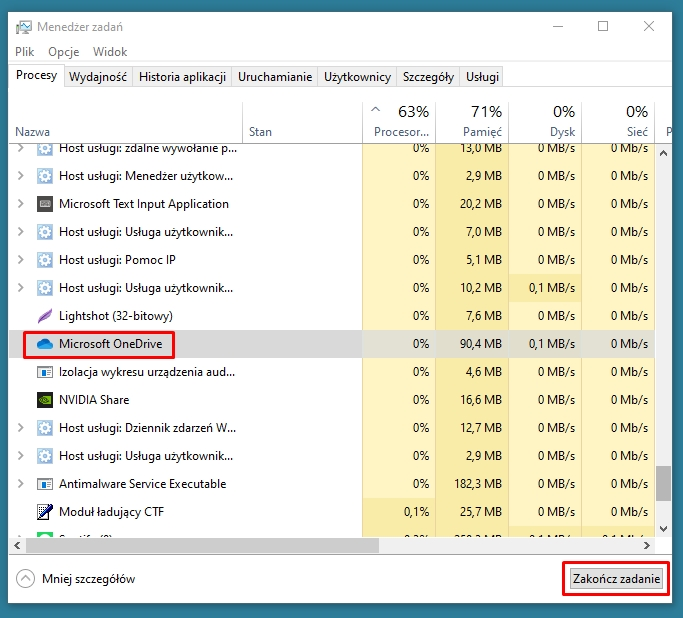Click the Lightshot feather icon
Screen dimensions: 683x618
pos(44,316)
